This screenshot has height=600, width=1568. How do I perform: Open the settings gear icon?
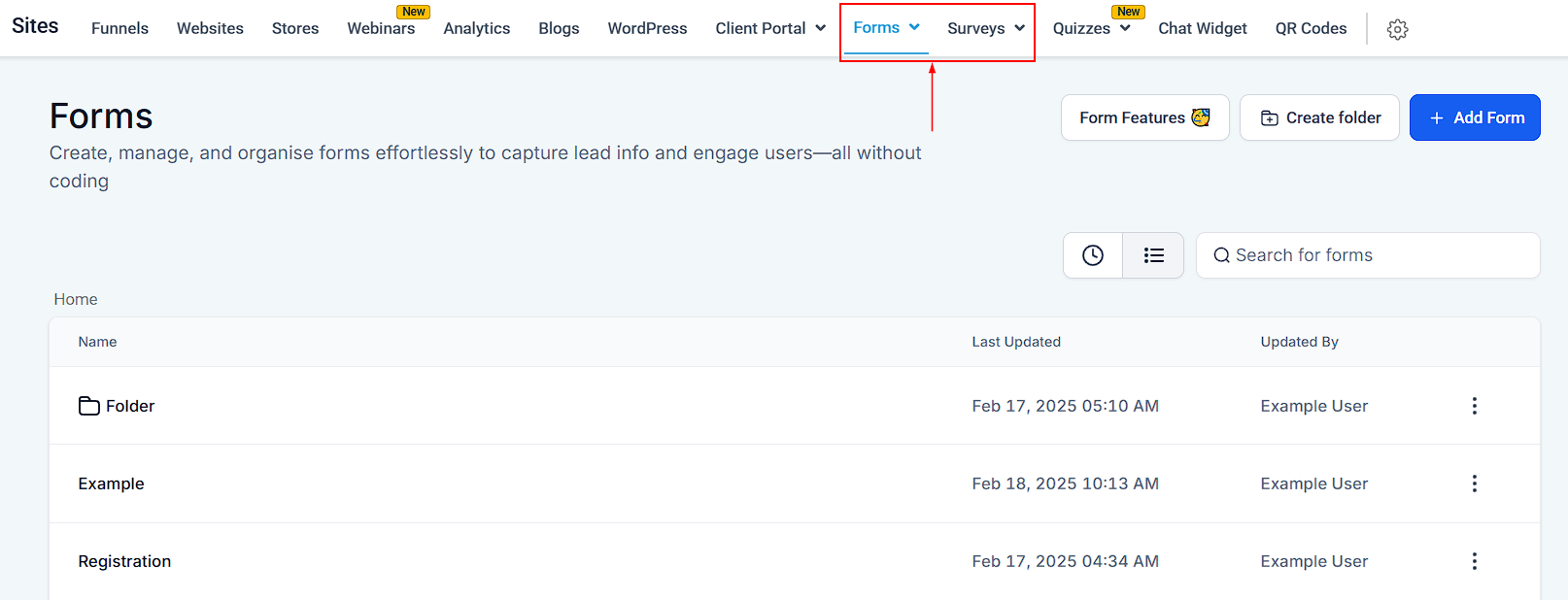(1397, 29)
